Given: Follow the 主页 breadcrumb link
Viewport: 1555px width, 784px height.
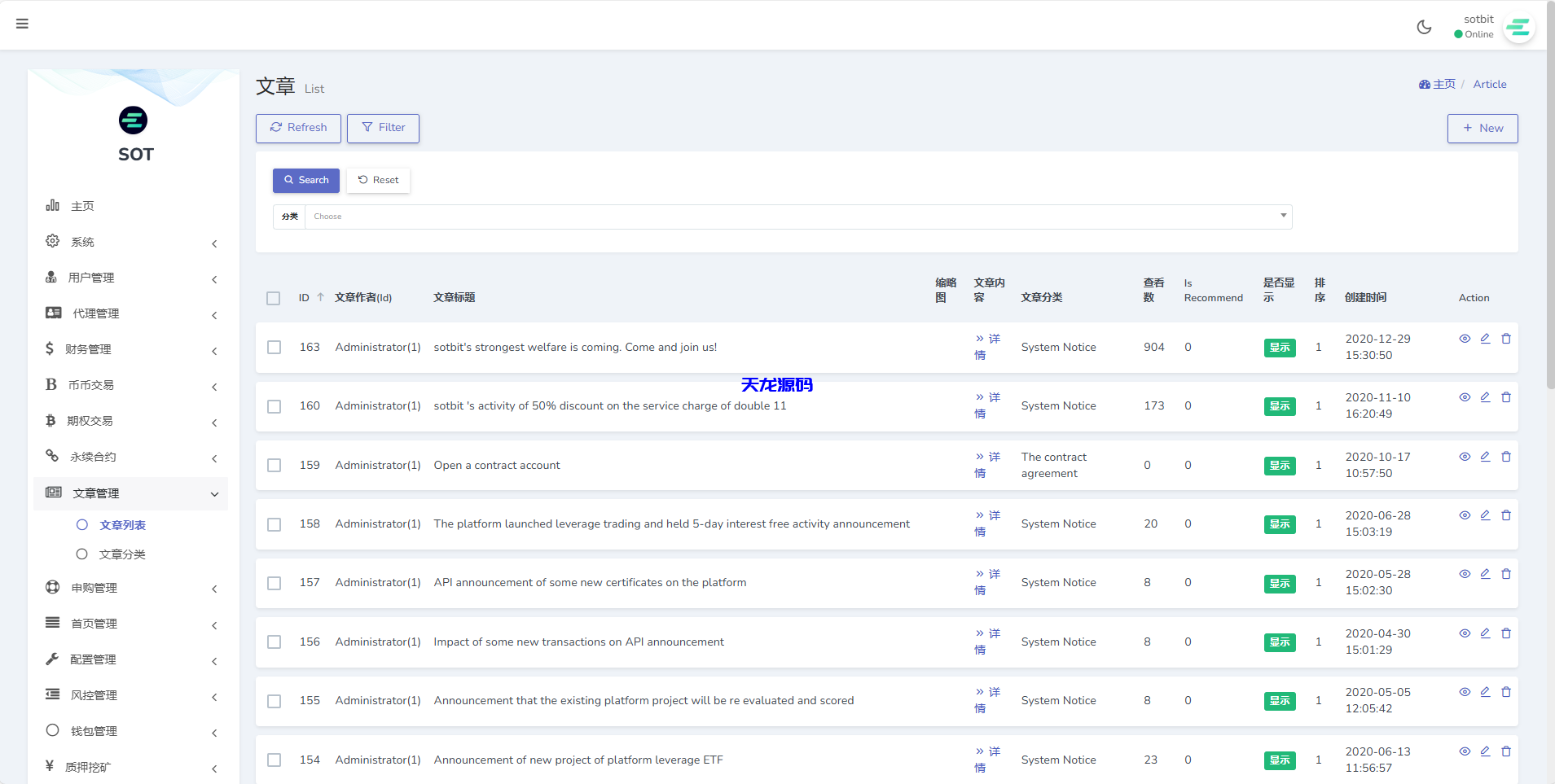Looking at the screenshot, I should coord(1438,84).
